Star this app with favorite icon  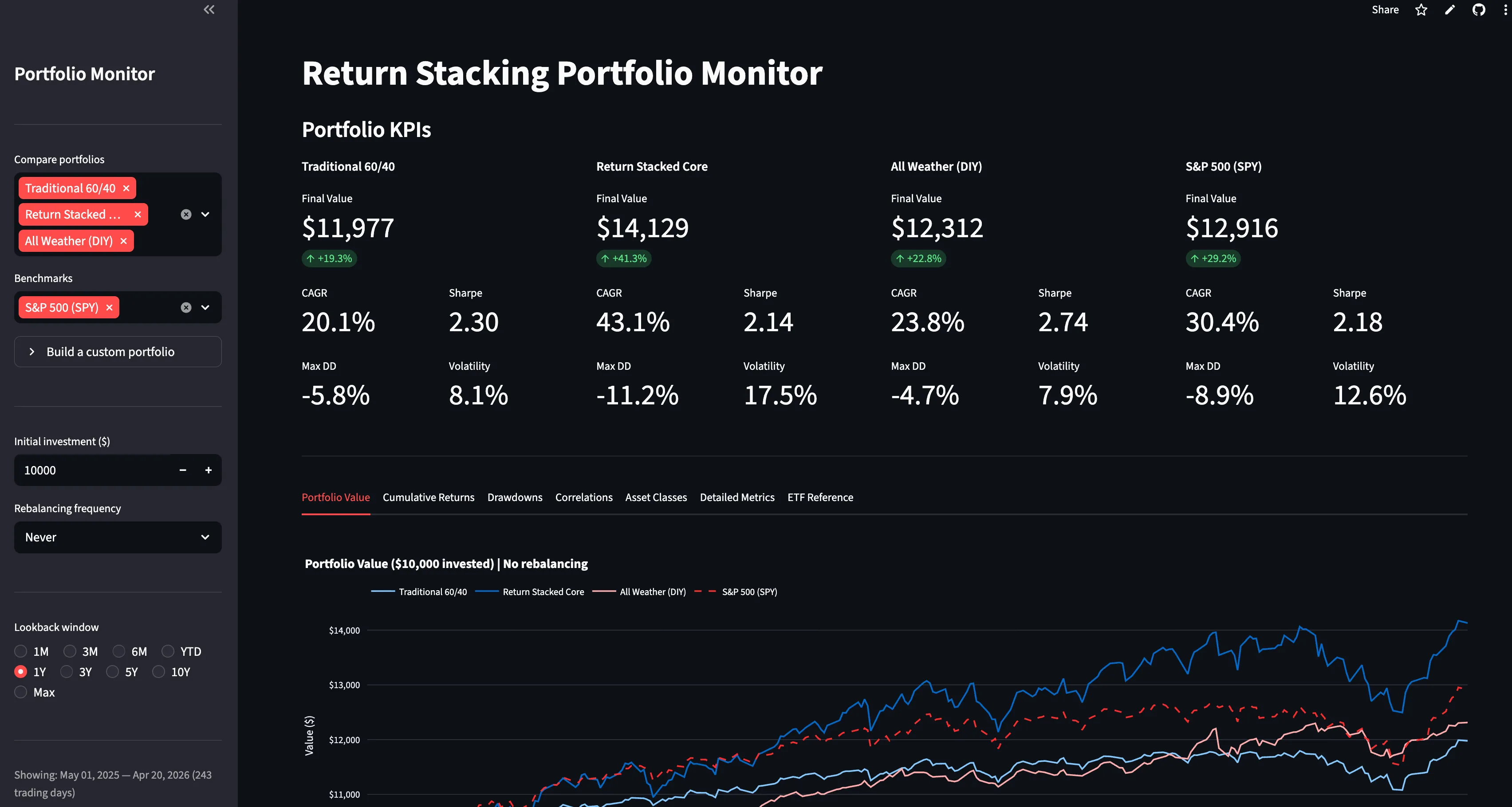1421,10
